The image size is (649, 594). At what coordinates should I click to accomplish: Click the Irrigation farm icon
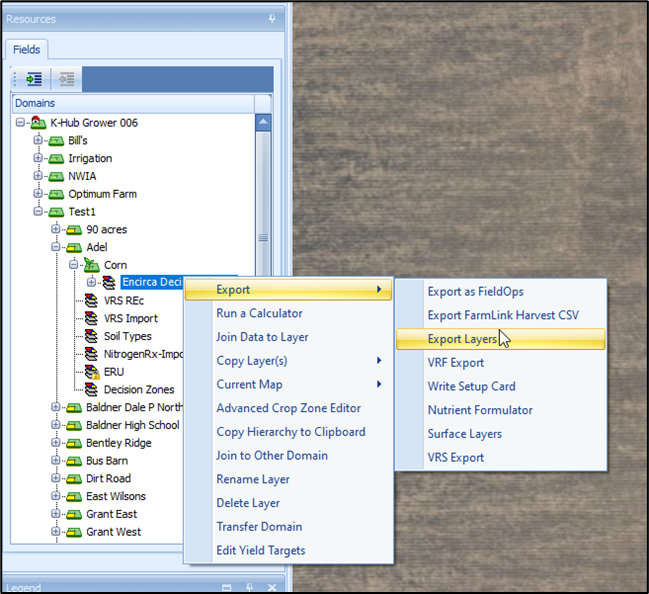[56, 159]
